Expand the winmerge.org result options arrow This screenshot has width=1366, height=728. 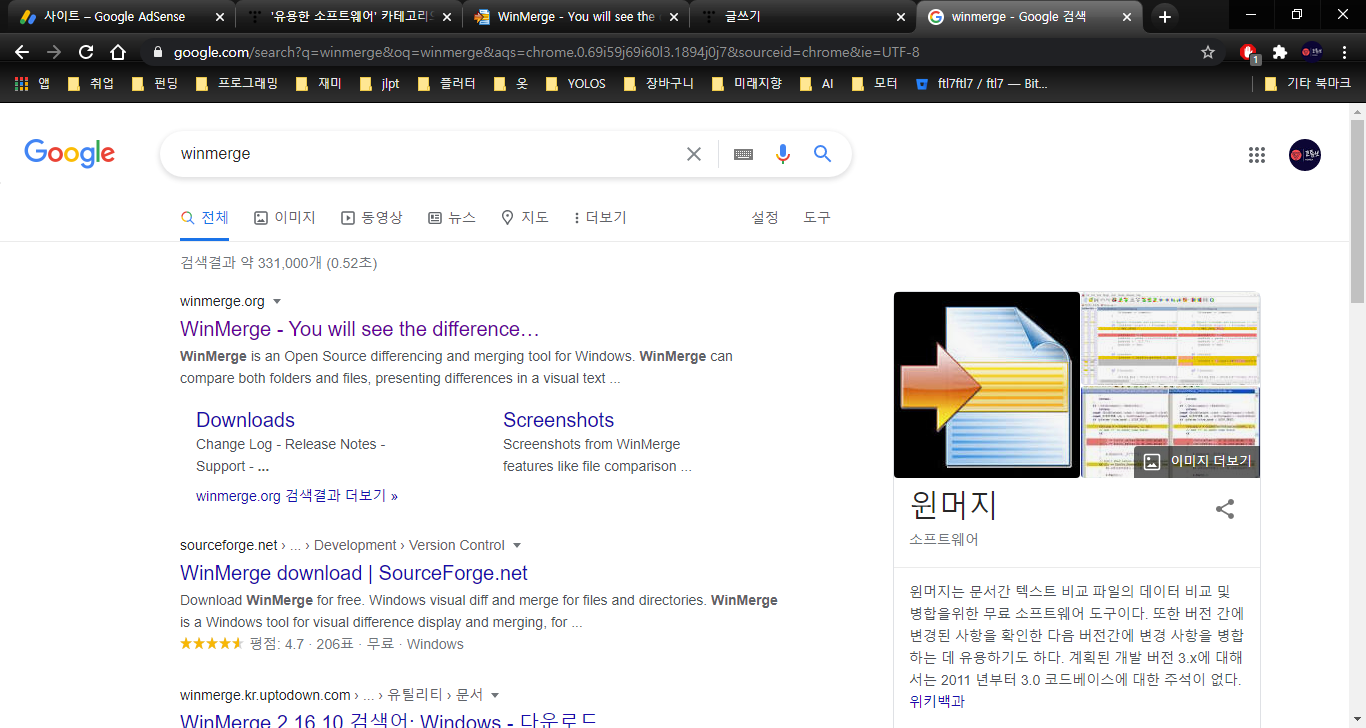(277, 301)
